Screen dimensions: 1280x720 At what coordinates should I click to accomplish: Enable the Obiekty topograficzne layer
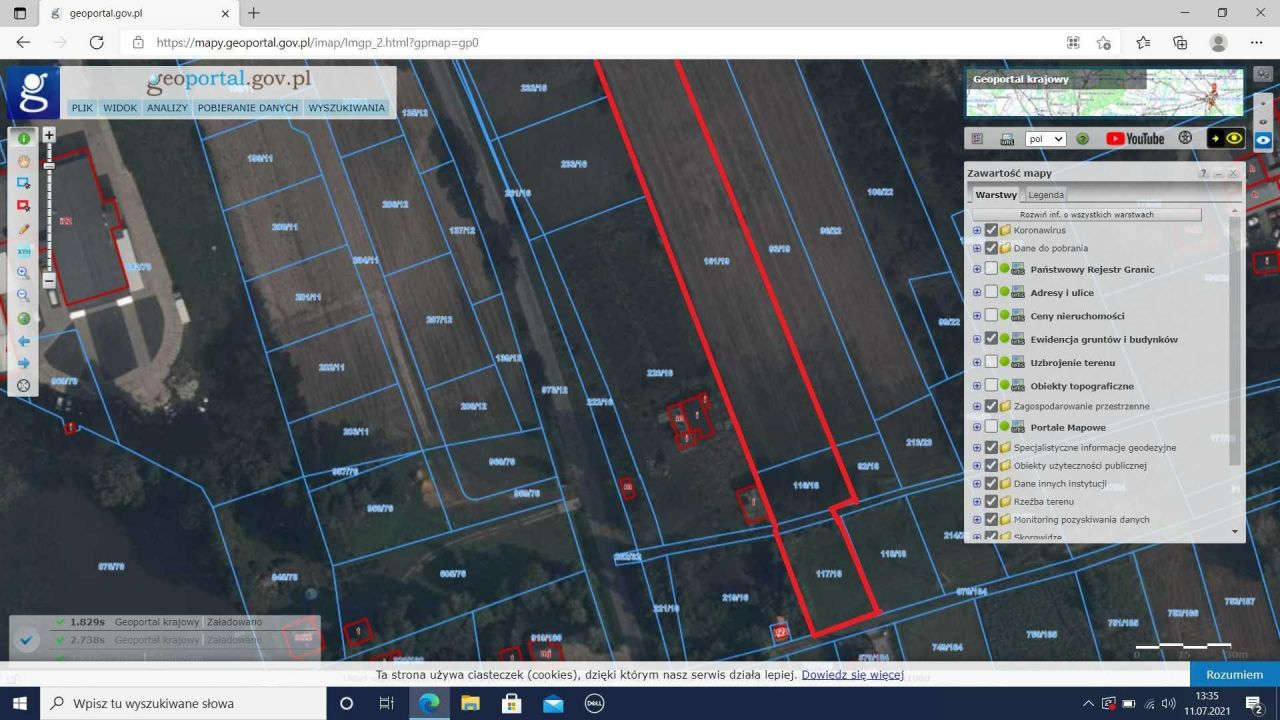pos(991,386)
